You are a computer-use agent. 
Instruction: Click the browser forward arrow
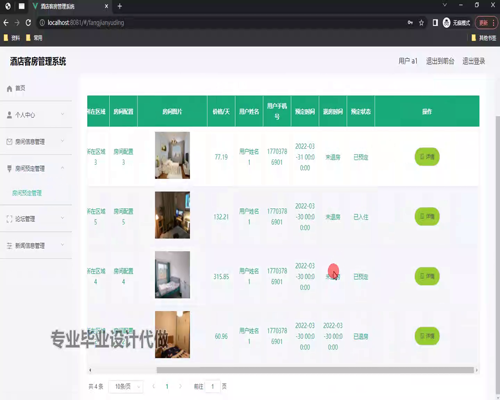point(17,23)
